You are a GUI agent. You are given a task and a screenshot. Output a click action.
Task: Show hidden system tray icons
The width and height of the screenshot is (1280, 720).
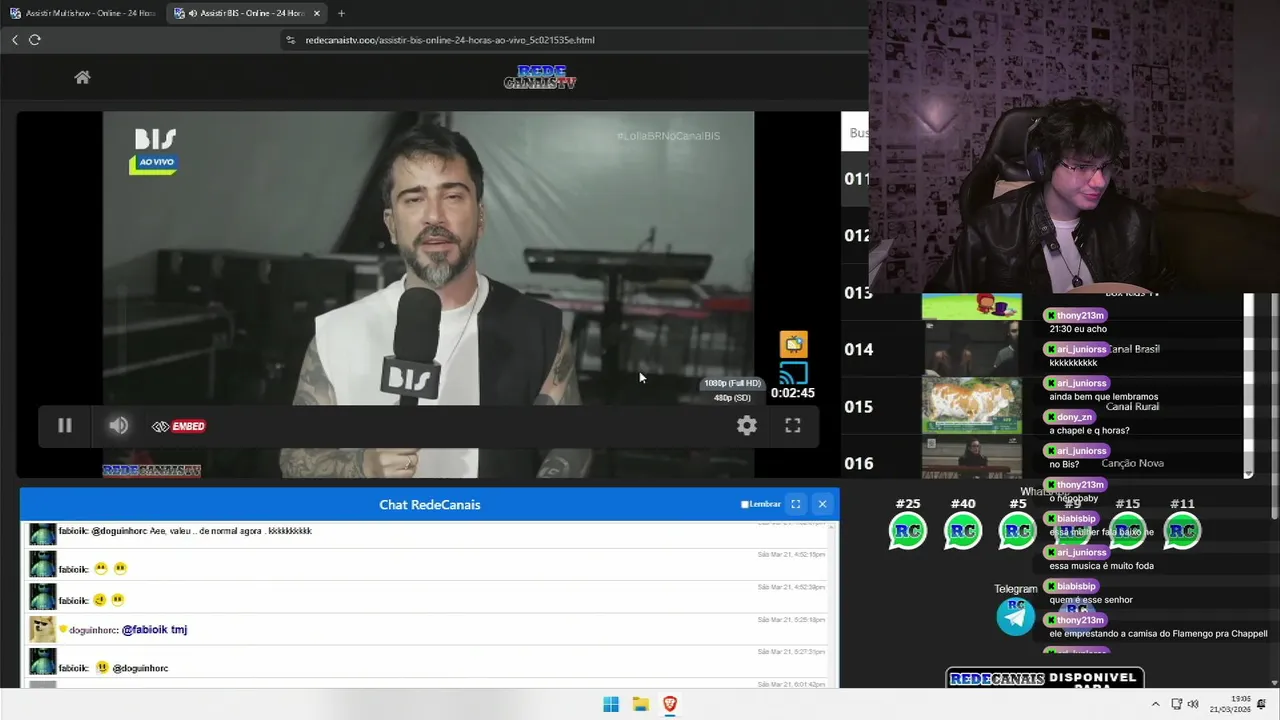tap(1156, 704)
